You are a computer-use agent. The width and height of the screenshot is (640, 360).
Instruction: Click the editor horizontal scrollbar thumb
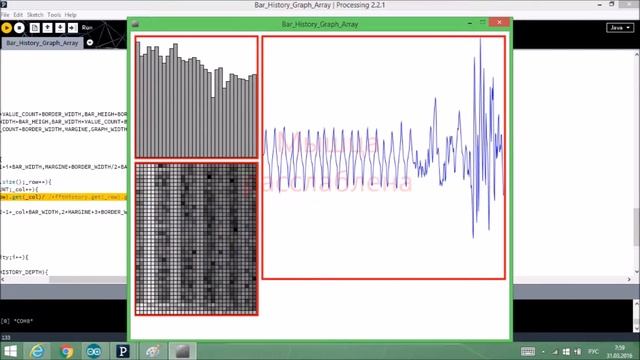click(x=88, y=280)
